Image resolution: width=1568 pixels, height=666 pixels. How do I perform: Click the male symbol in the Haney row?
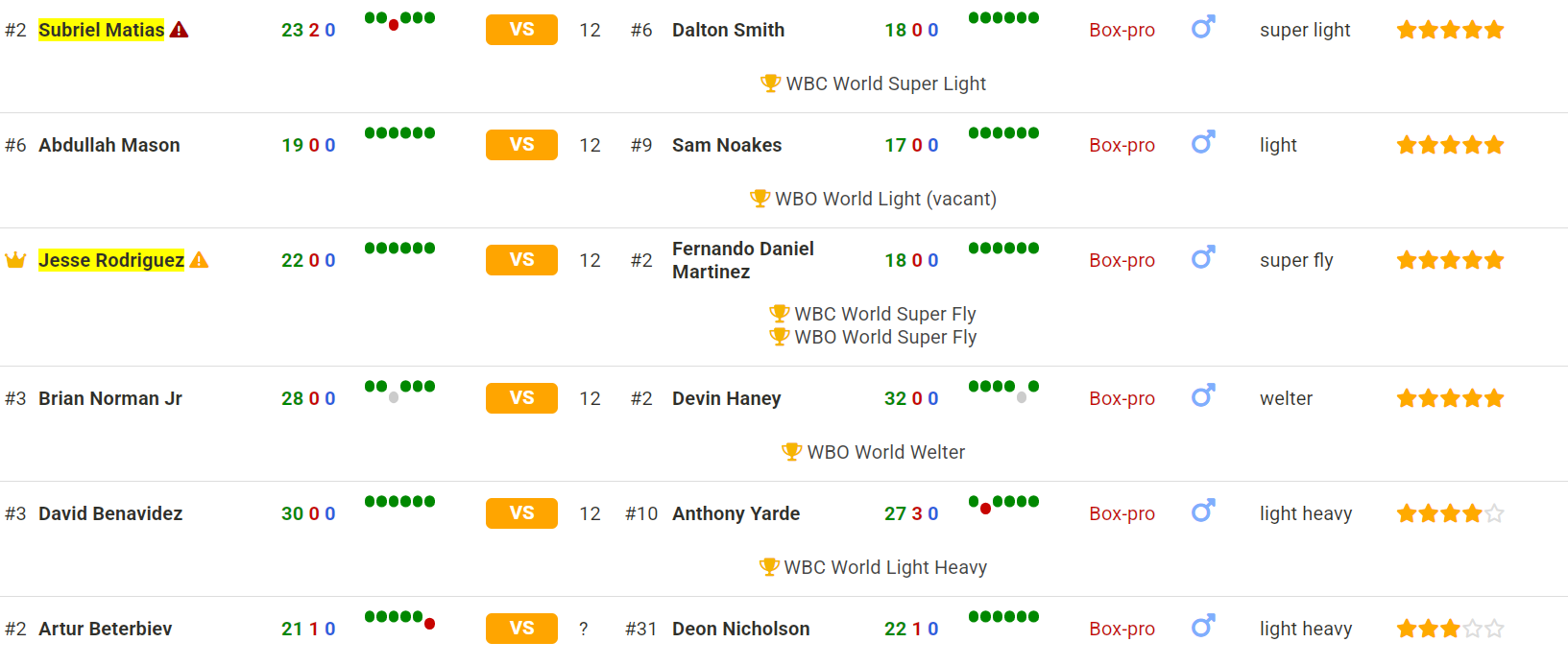tap(1203, 395)
